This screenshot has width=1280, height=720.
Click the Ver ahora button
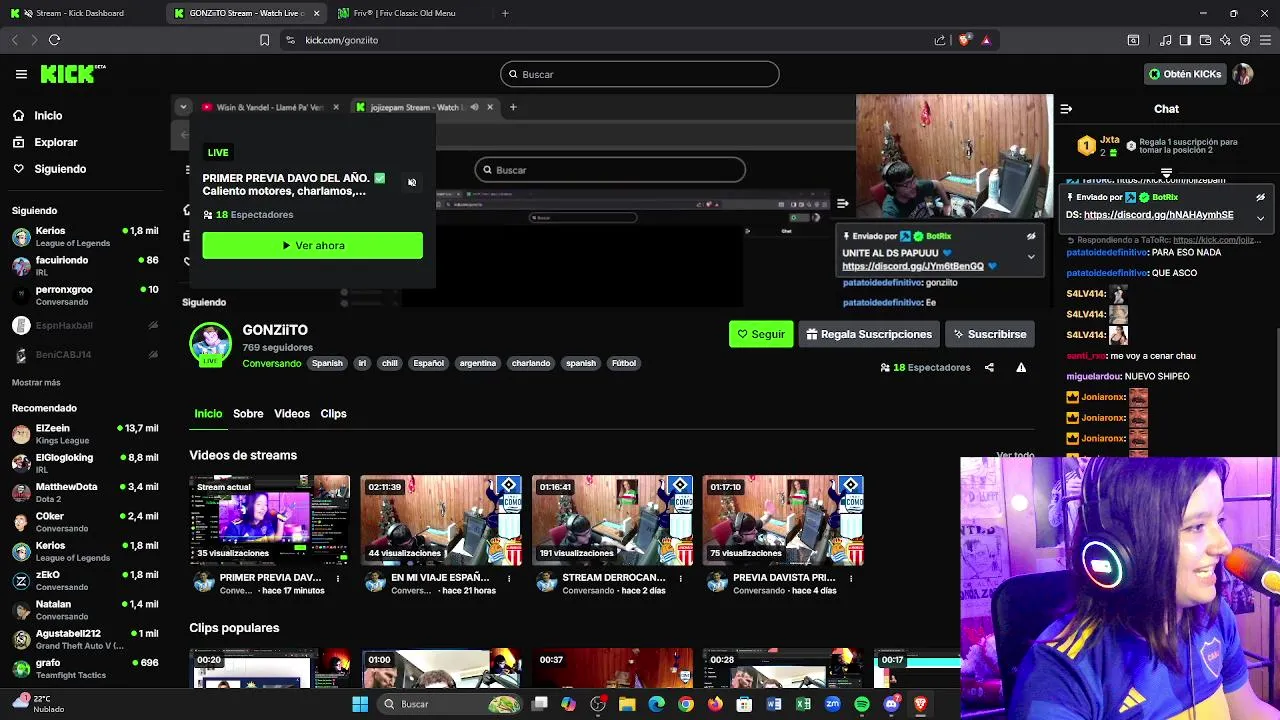tap(312, 245)
